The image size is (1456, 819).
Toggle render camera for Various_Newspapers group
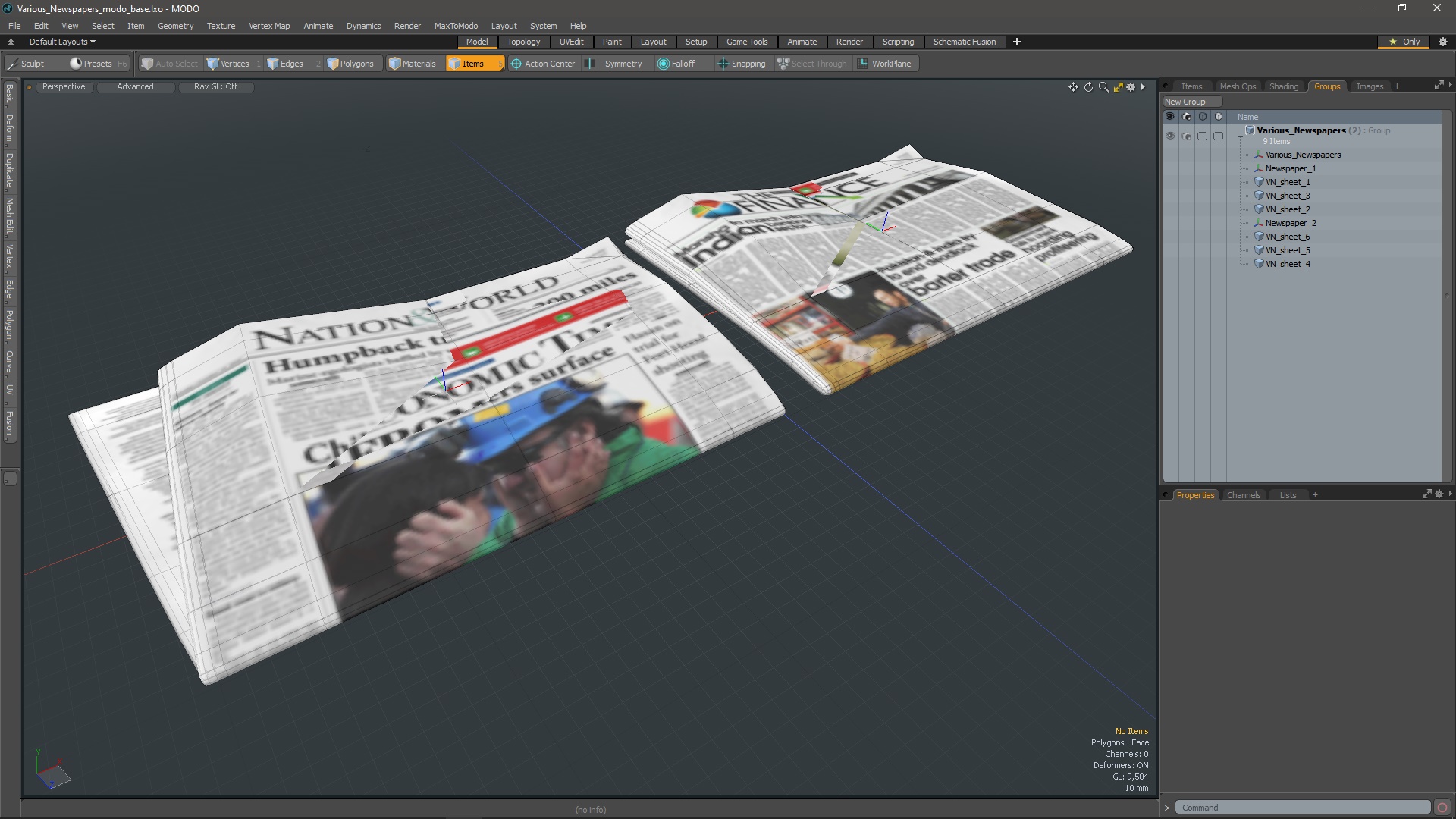(1187, 136)
